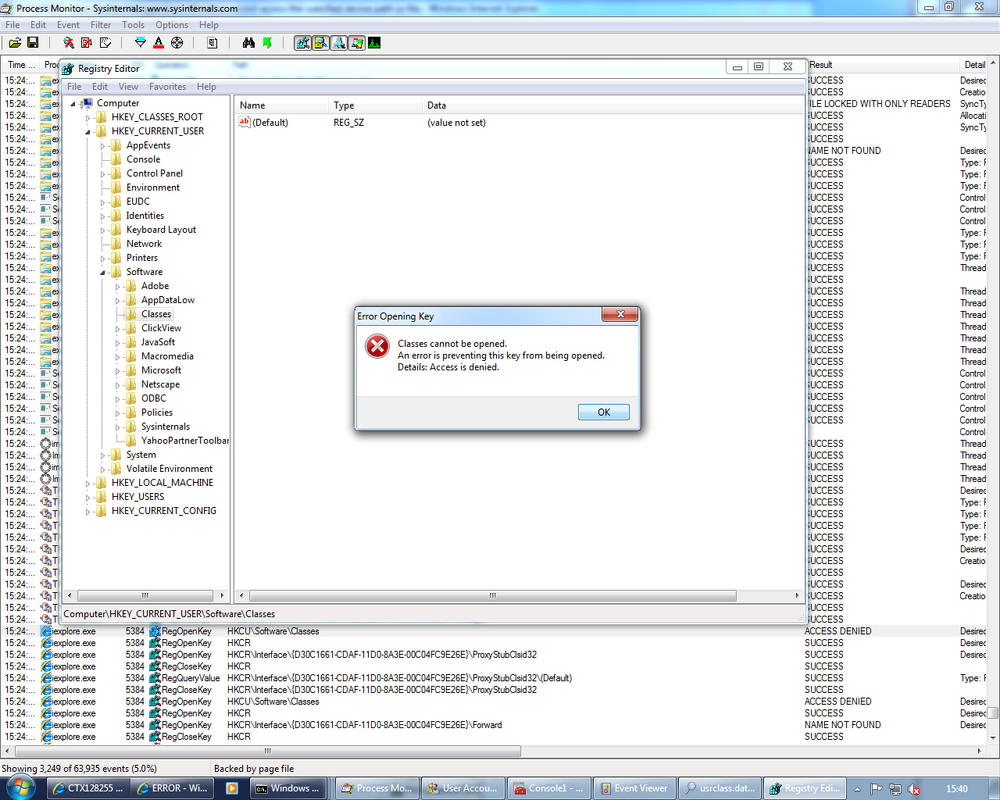Open Registry Editor View menu
1000x800 pixels.
pos(128,87)
